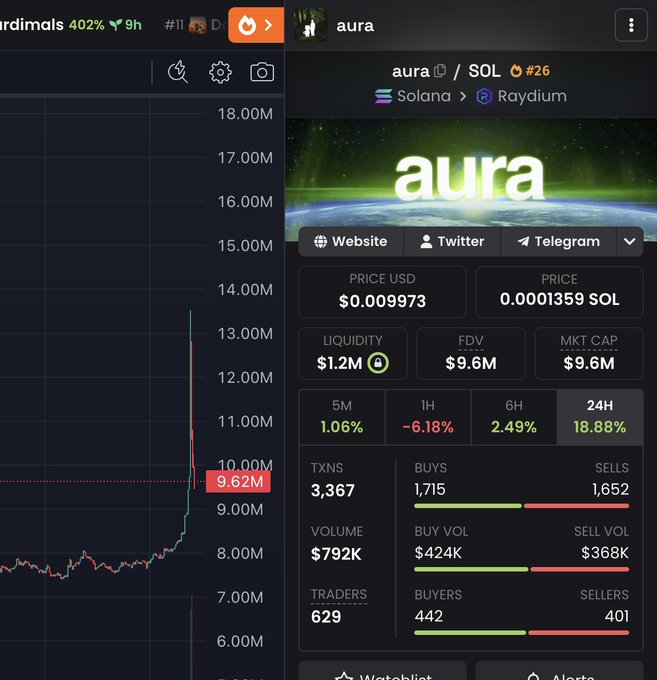Click the 18.00M price axis label
Viewport: 657px width, 680px height.
click(x=245, y=114)
